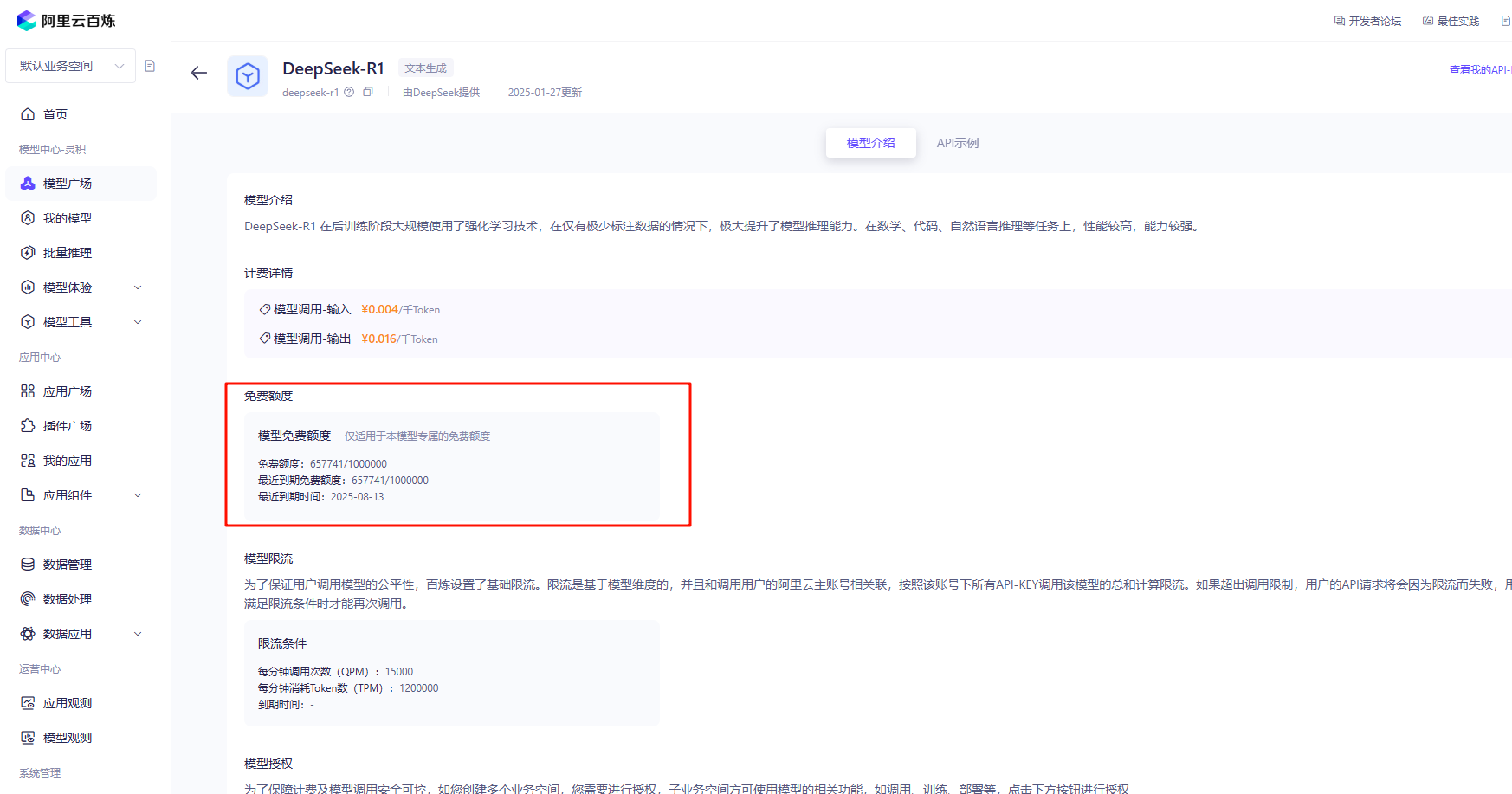Expand the 模型工具 submenu chevron
Image resolution: width=1512 pixels, height=794 pixels.
[x=138, y=322]
